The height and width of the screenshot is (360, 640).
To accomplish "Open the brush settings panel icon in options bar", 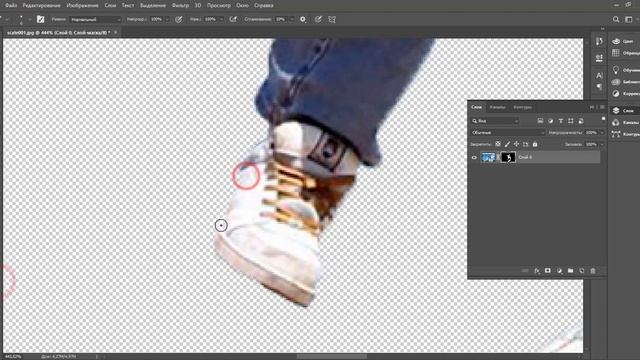I will click(x=40, y=19).
